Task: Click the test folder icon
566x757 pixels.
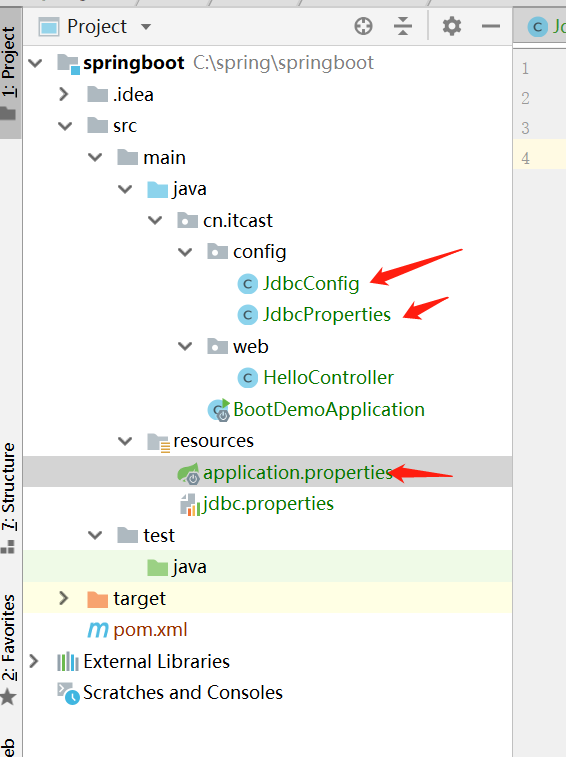Action: click(127, 535)
